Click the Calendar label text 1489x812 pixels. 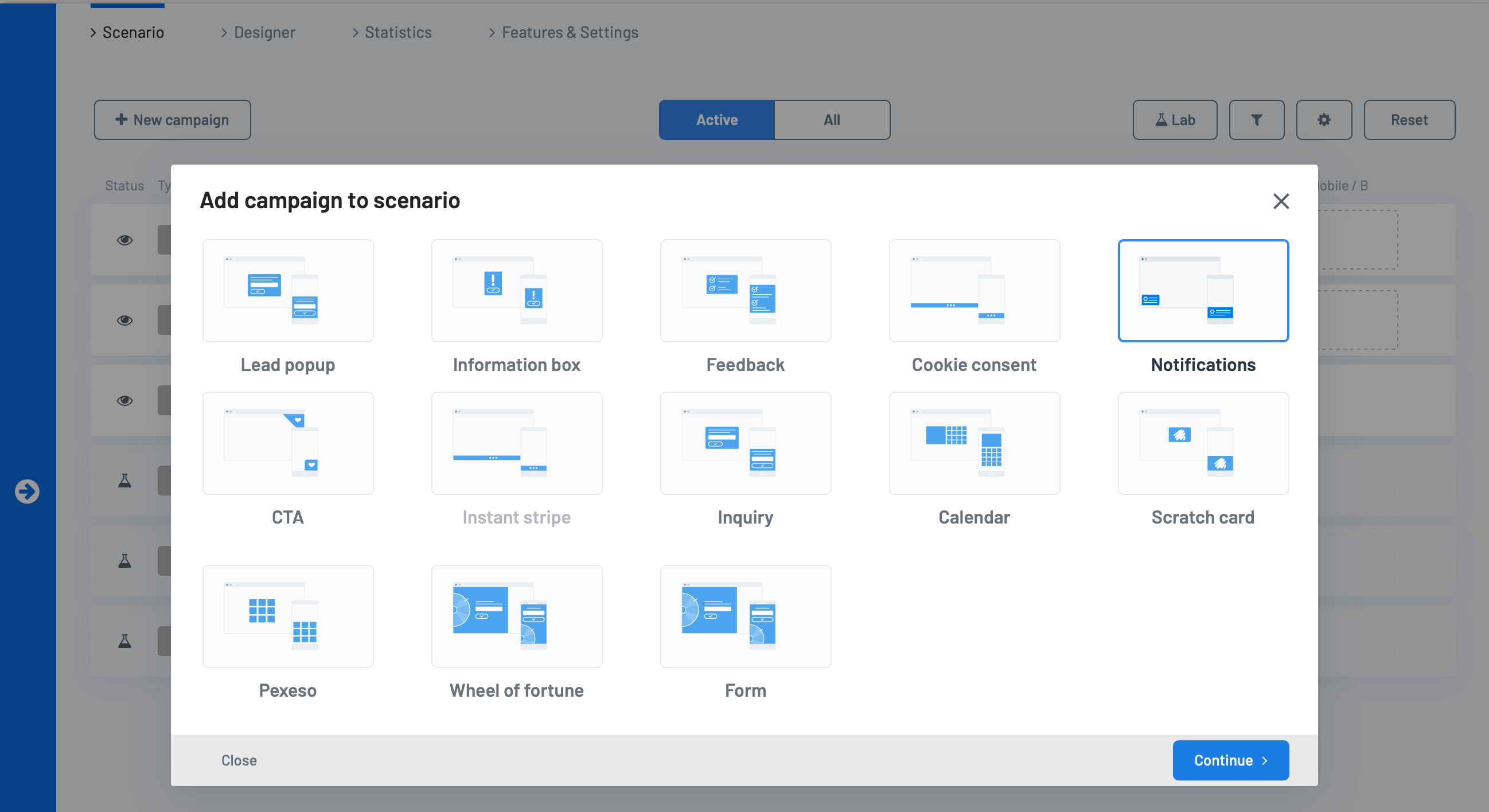(975, 517)
